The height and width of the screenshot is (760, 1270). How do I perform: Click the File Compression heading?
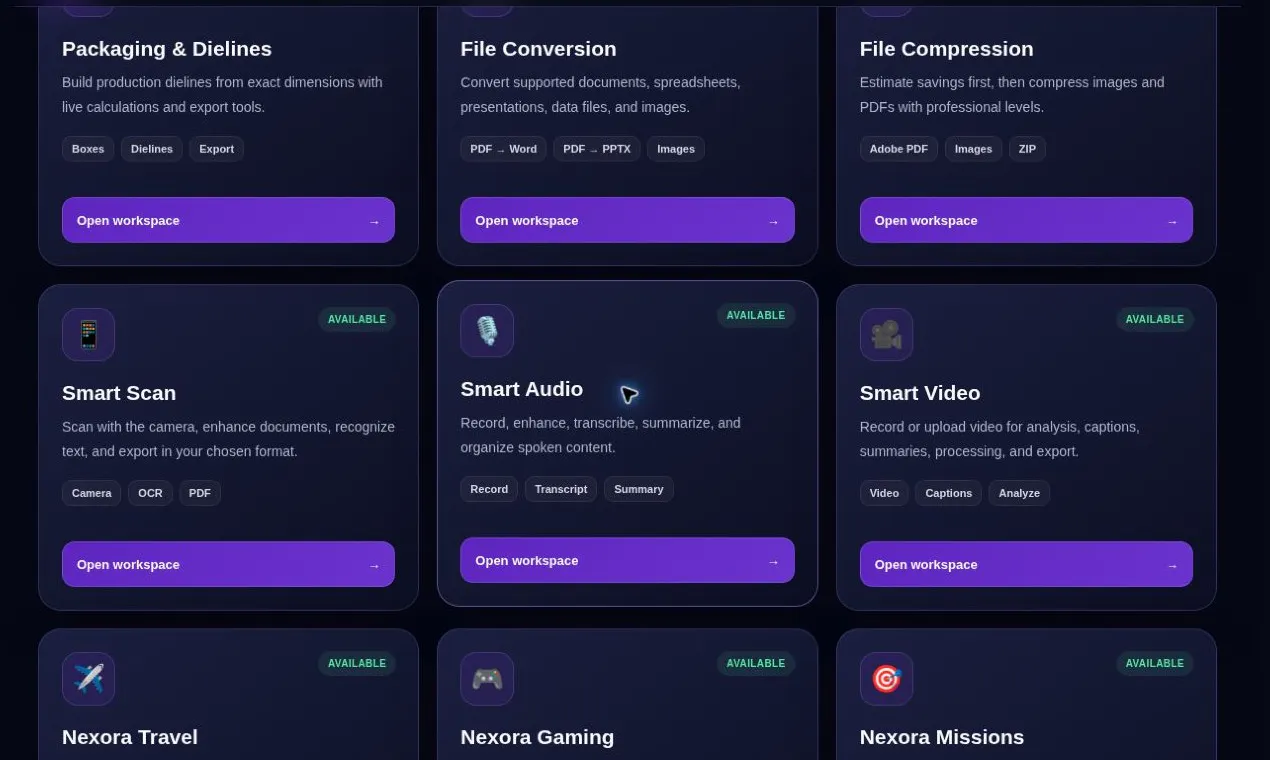coord(946,49)
